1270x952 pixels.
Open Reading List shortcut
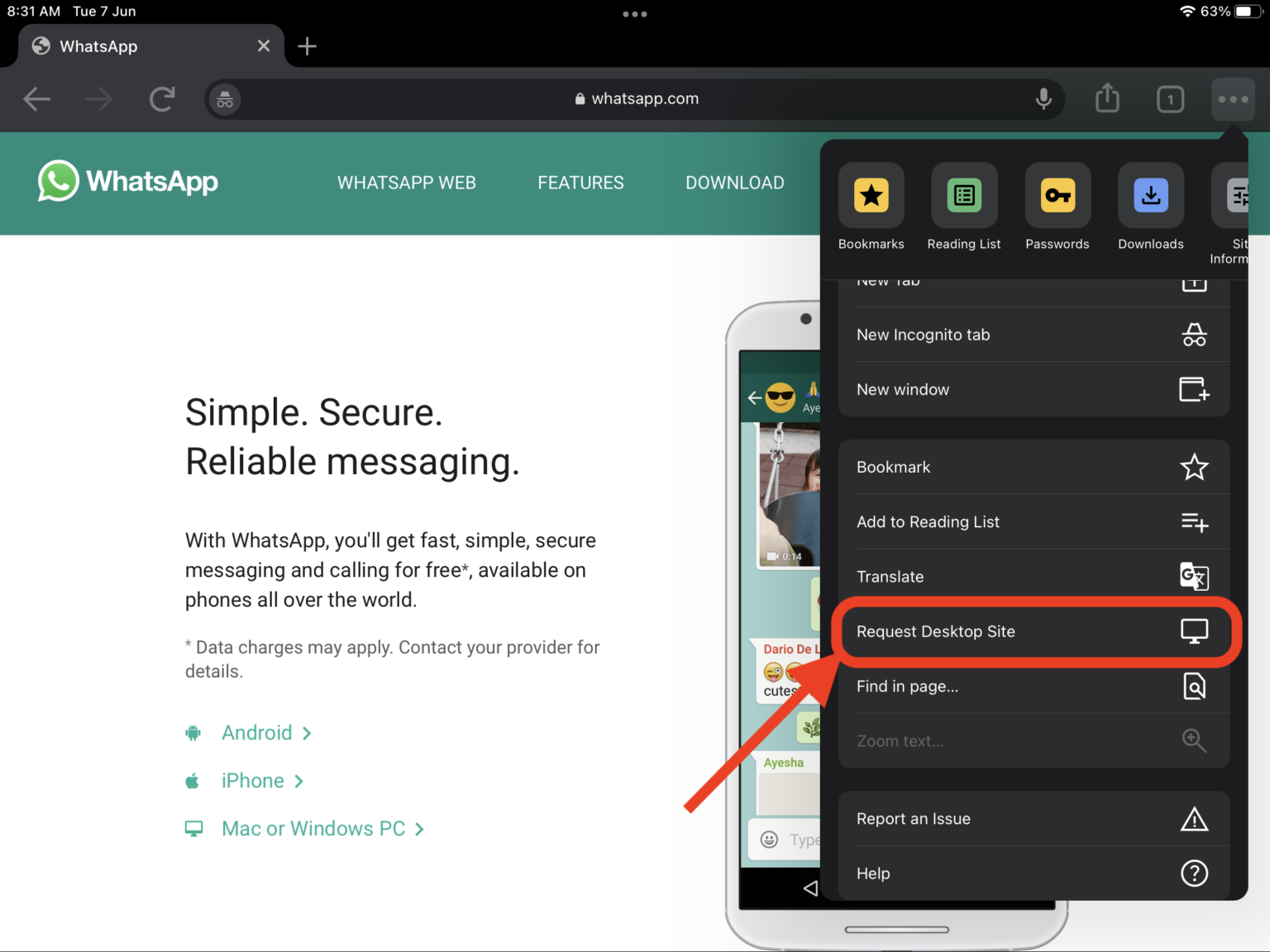tap(964, 207)
